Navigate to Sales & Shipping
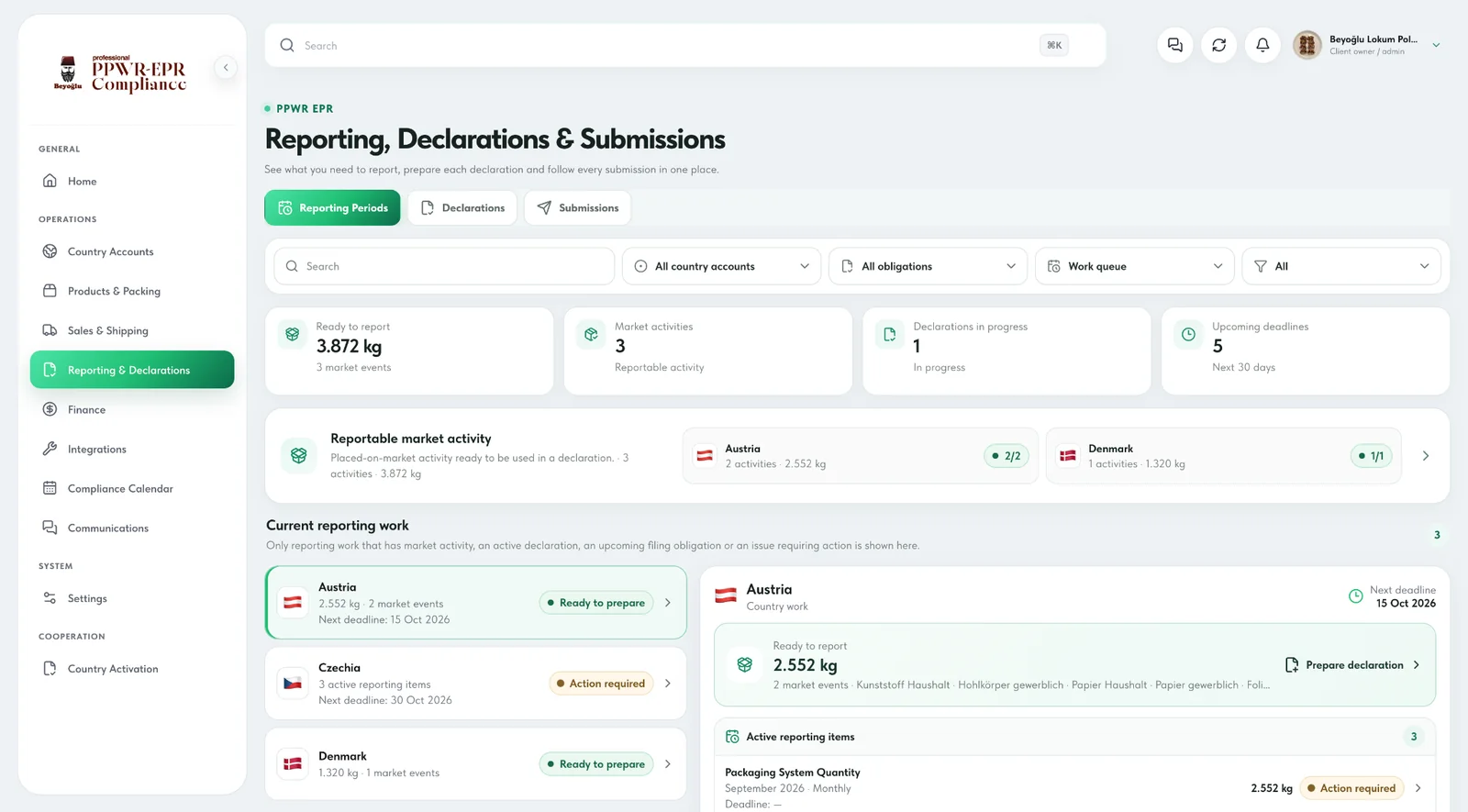Viewport: 1468px width, 812px height. coord(132,330)
